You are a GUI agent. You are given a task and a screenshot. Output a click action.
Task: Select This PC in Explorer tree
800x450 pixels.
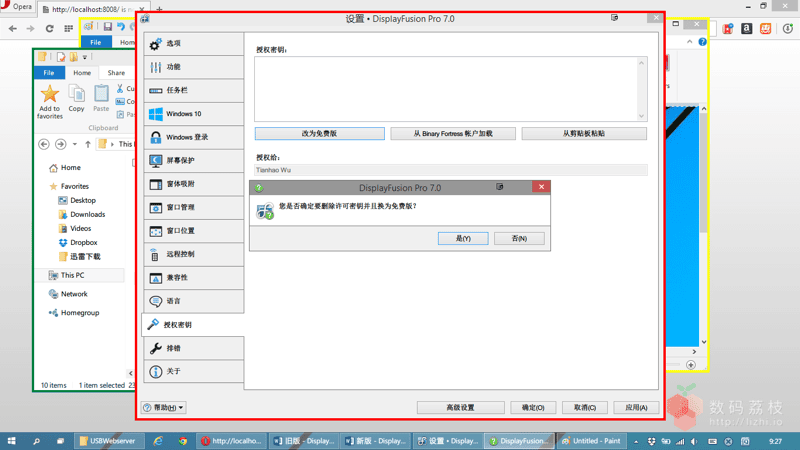pos(66,276)
